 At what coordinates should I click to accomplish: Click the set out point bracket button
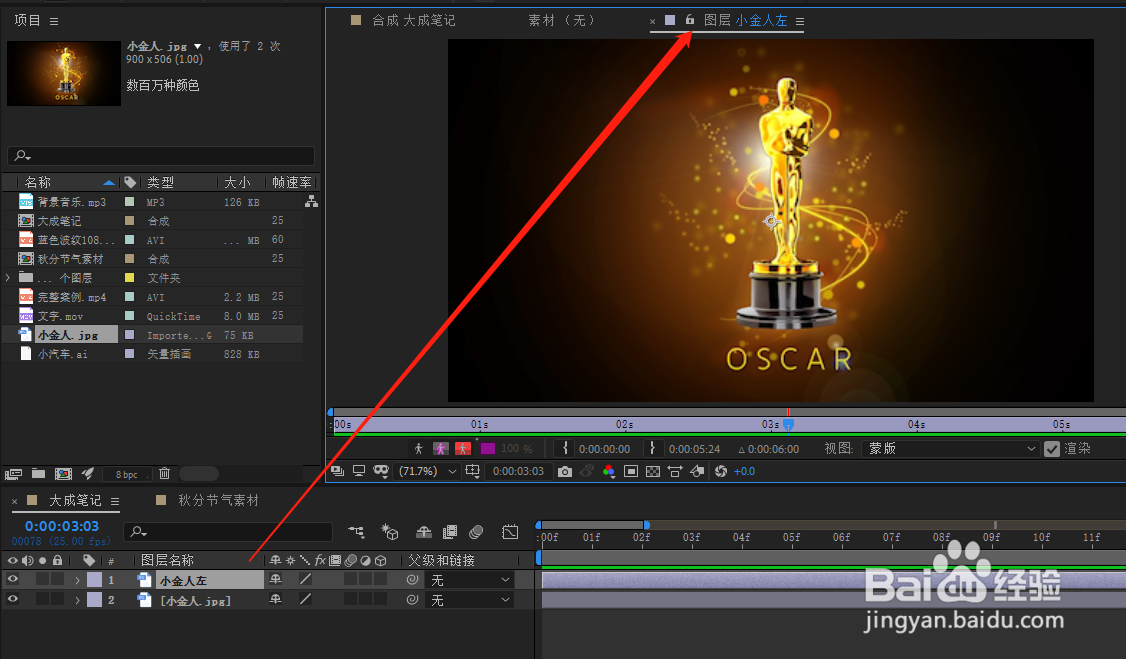[652, 448]
